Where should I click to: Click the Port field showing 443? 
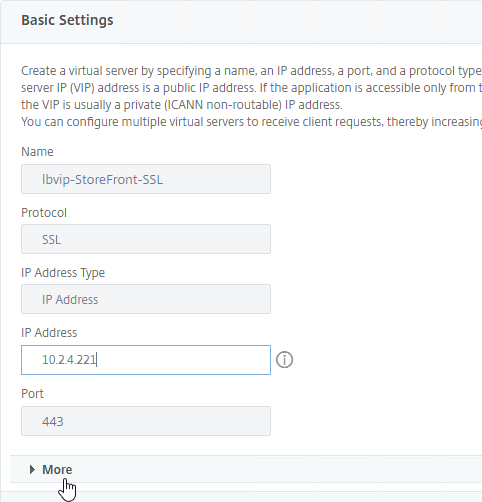pyautogui.click(x=146, y=421)
